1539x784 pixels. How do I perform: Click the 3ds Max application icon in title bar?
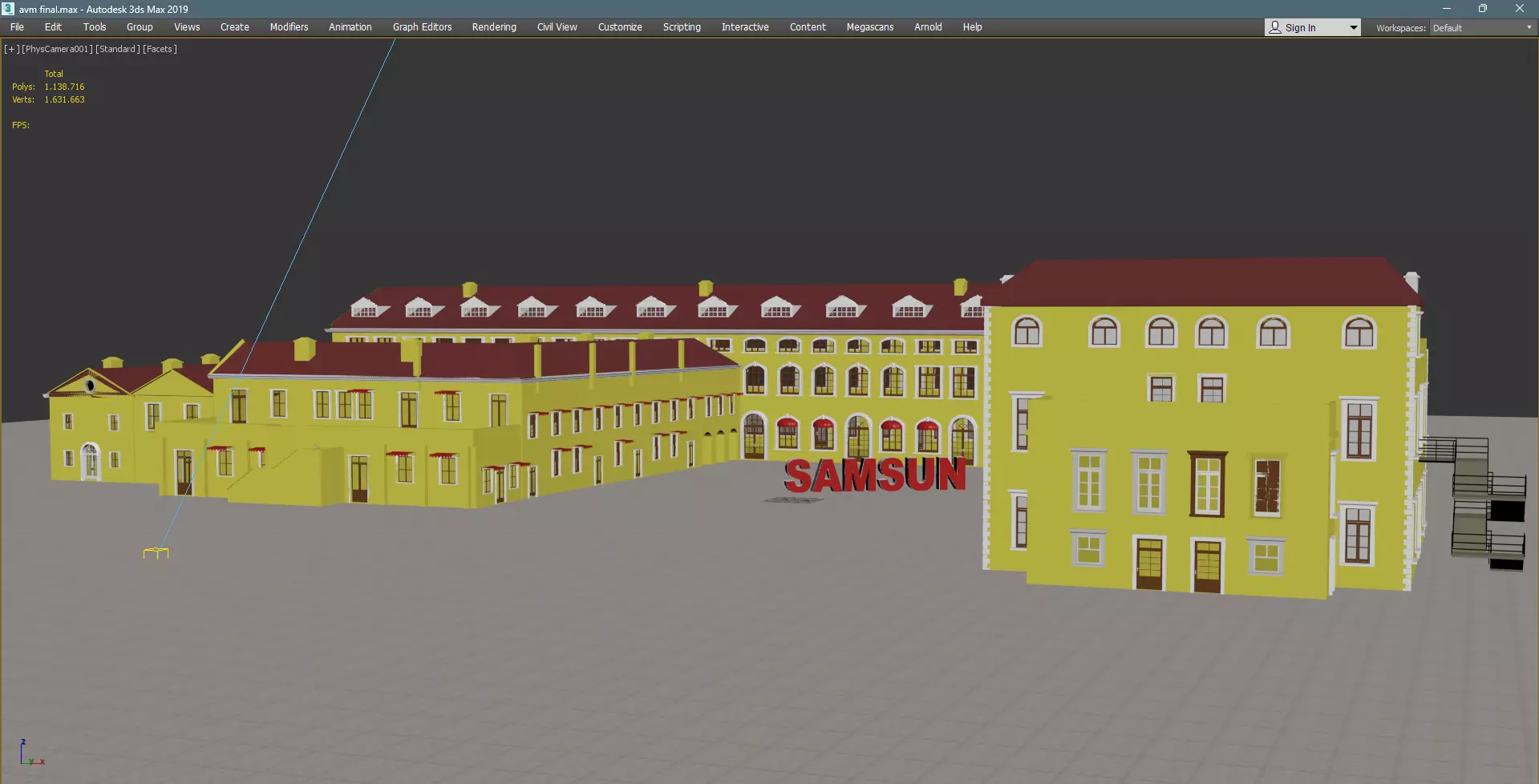click(x=8, y=9)
